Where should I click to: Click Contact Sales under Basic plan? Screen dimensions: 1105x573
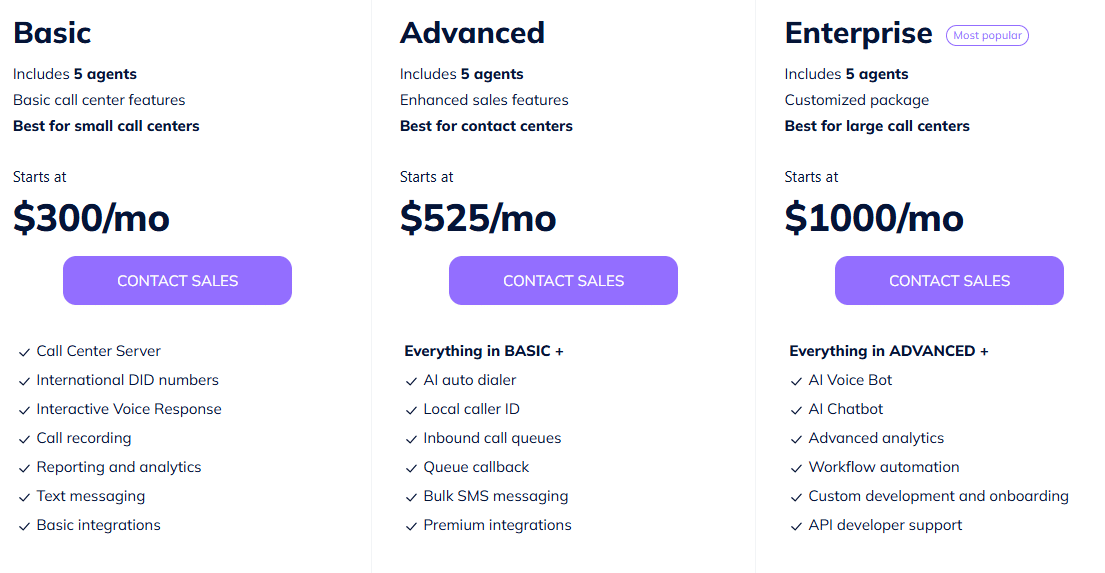tap(177, 281)
